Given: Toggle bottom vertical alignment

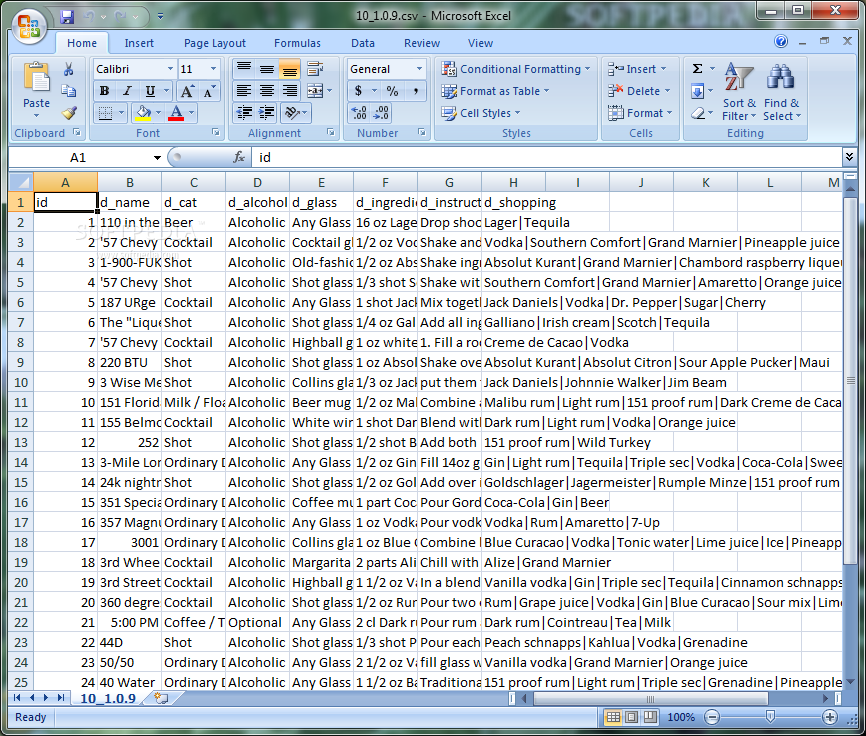Looking at the screenshot, I should pos(290,69).
